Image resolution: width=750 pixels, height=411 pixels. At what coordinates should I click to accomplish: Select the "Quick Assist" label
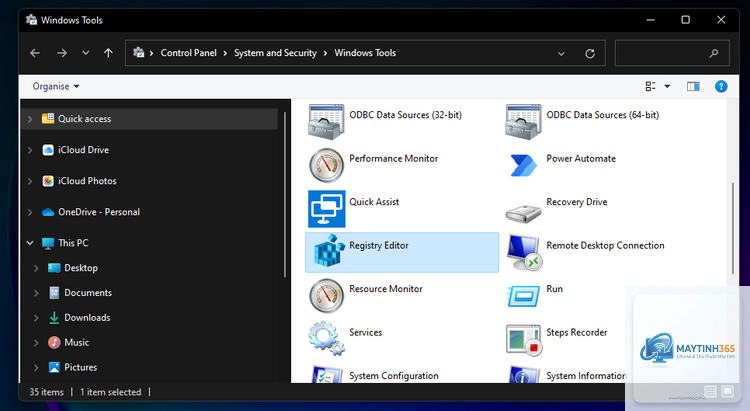(374, 202)
